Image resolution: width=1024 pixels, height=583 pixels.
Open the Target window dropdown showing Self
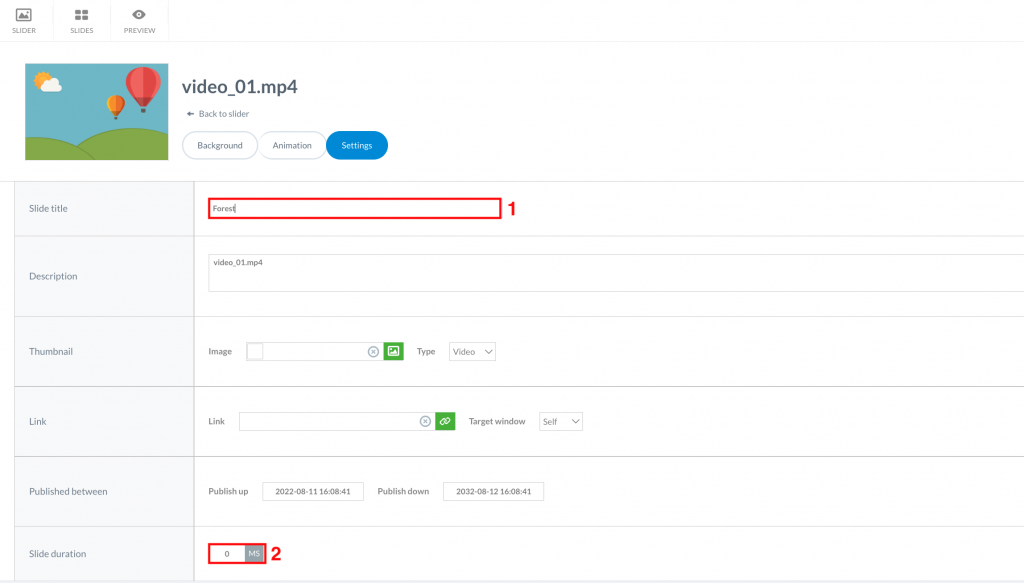[x=560, y=422]
